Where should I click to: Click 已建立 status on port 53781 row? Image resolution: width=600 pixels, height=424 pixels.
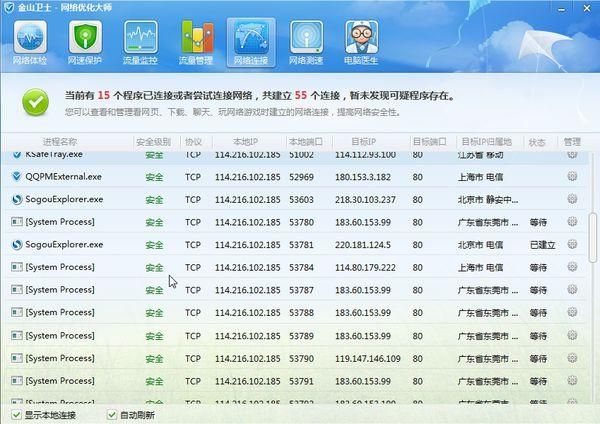pyautogui.click(x=542, y=245)
